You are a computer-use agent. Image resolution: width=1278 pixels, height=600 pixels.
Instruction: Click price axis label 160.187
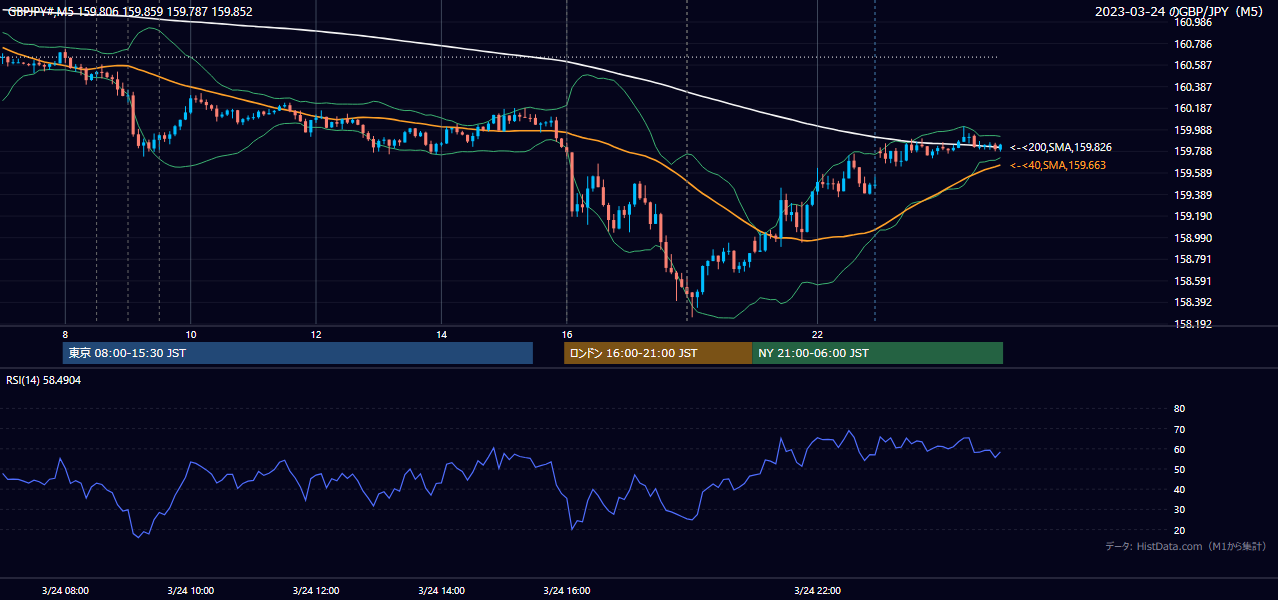click(x=1192, y=108)
